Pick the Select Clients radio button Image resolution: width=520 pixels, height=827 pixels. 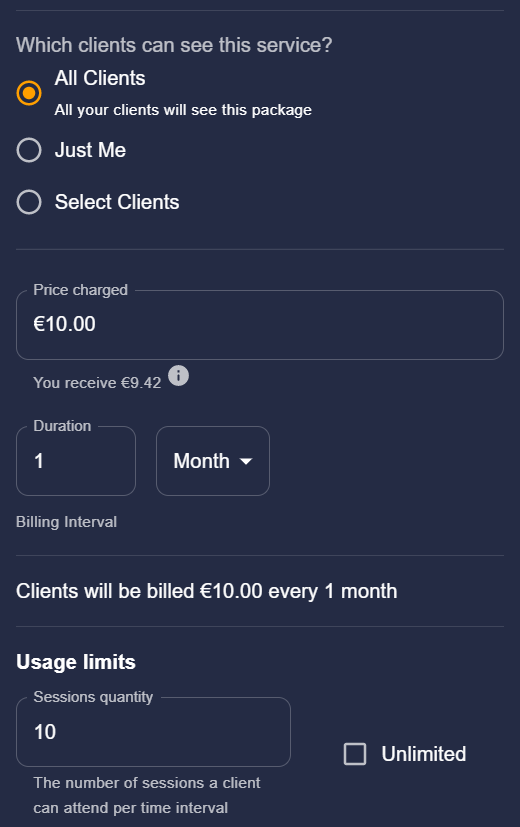point(29,202)
